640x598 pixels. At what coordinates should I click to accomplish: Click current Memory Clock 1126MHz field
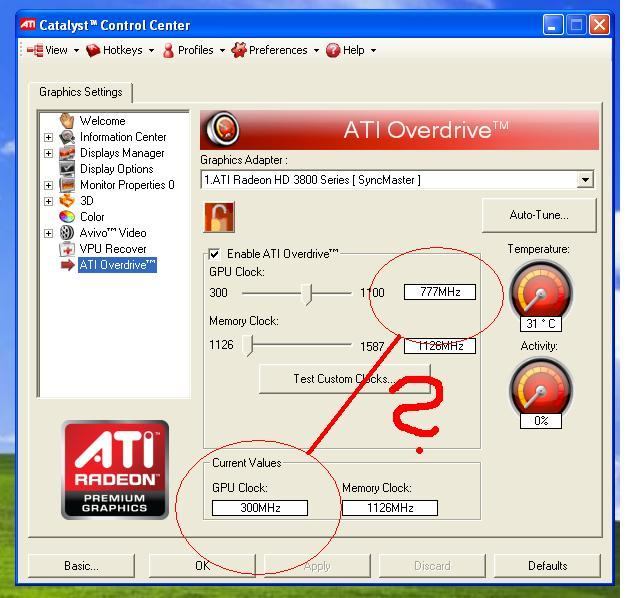[390, 508]
